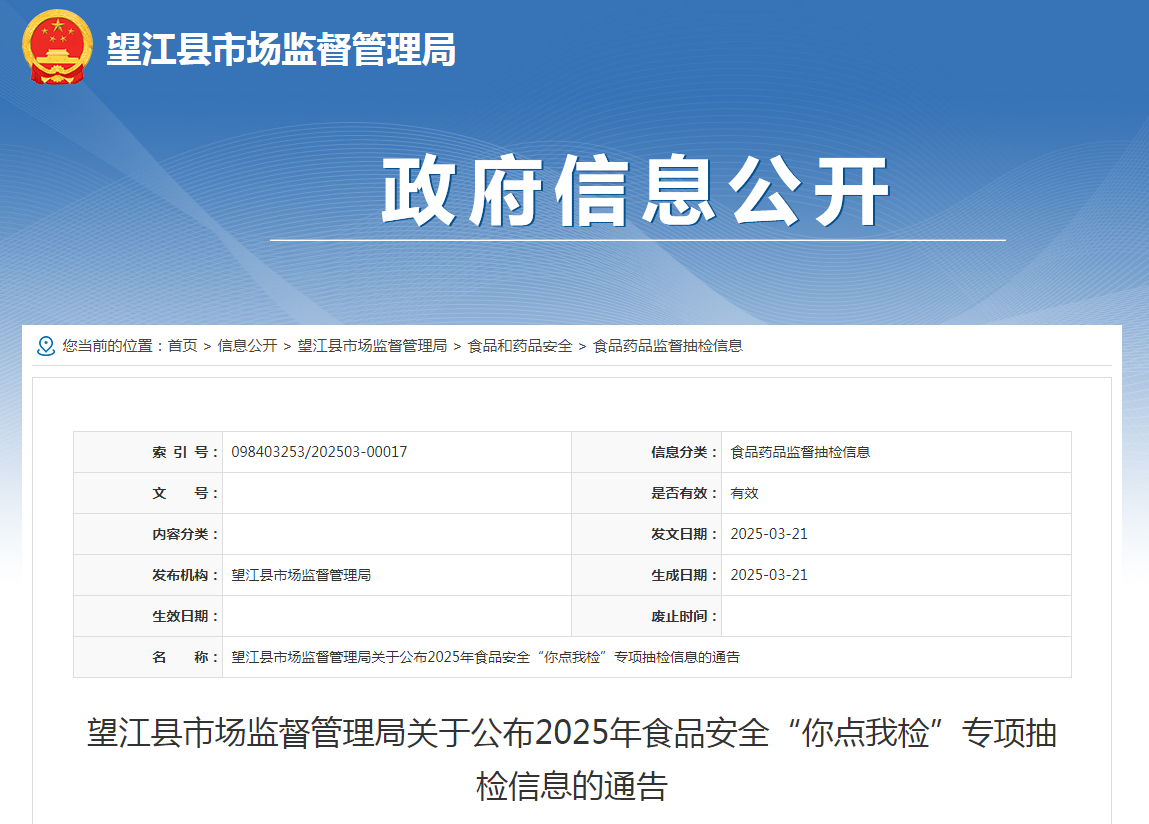
Task: Click the 生成日期 value 2025-03-21
Action: (x=769, y=575)
